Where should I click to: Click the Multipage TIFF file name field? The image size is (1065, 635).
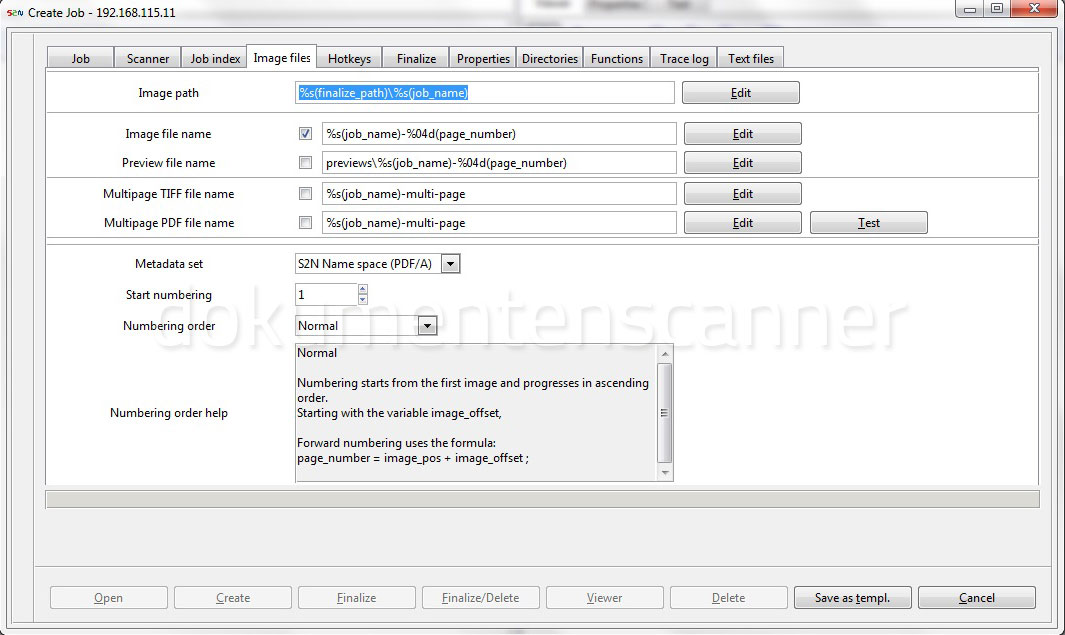coord(499,194)
